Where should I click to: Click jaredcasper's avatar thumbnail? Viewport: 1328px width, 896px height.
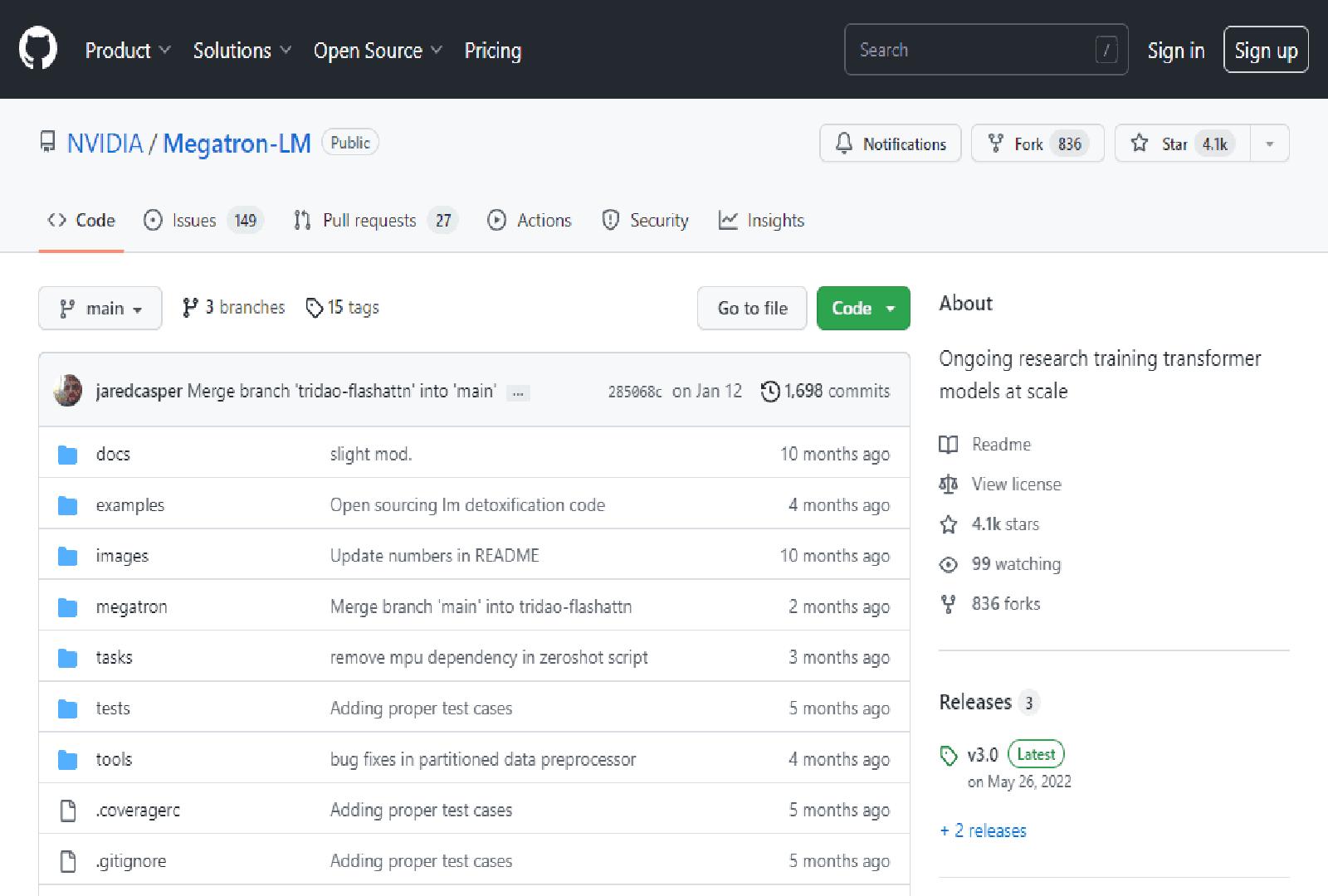tap(68, 391)
